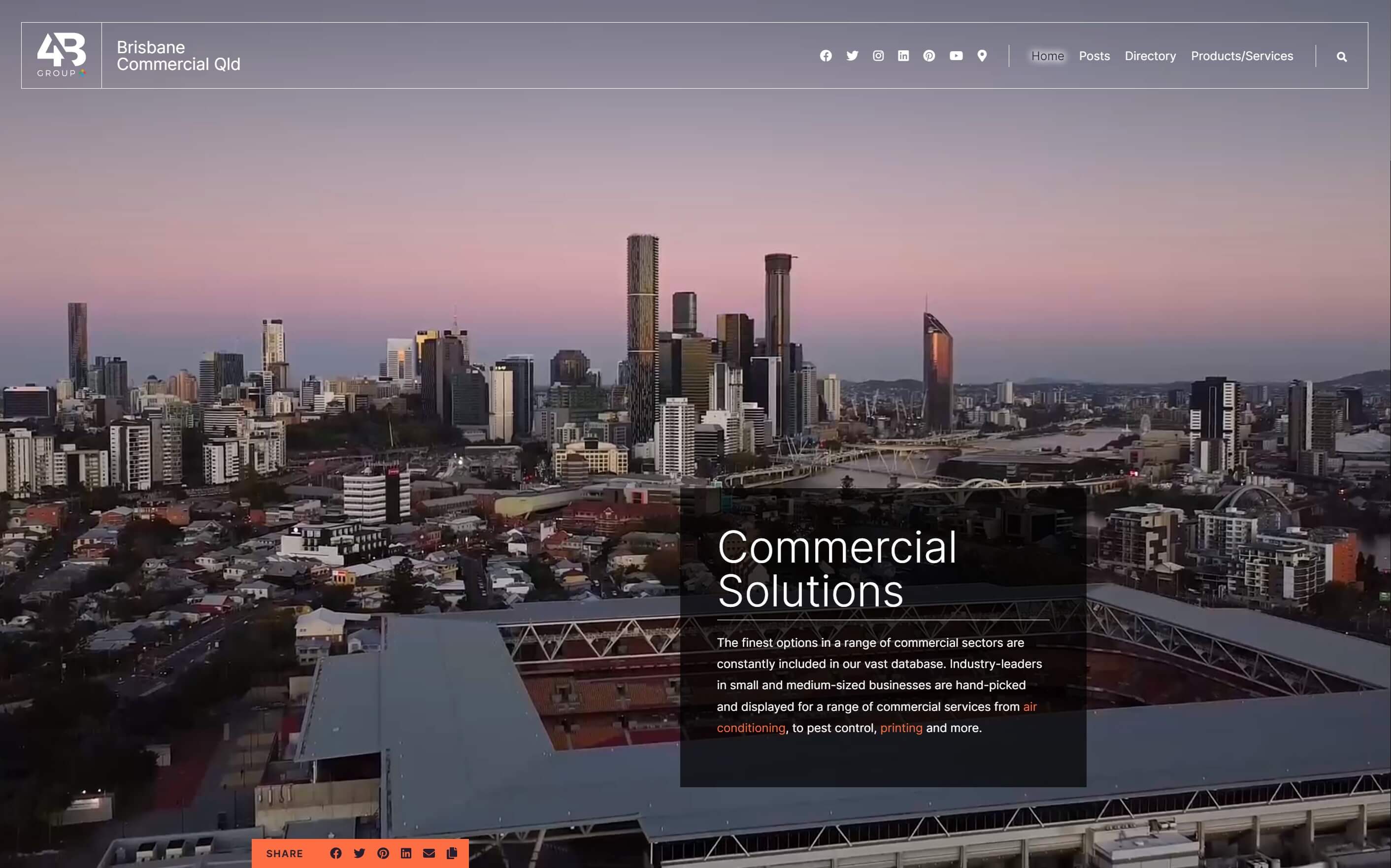Open the Directory menu item
The height and width of the screenshot is (868, 1391).
[x=1150, y=56]
